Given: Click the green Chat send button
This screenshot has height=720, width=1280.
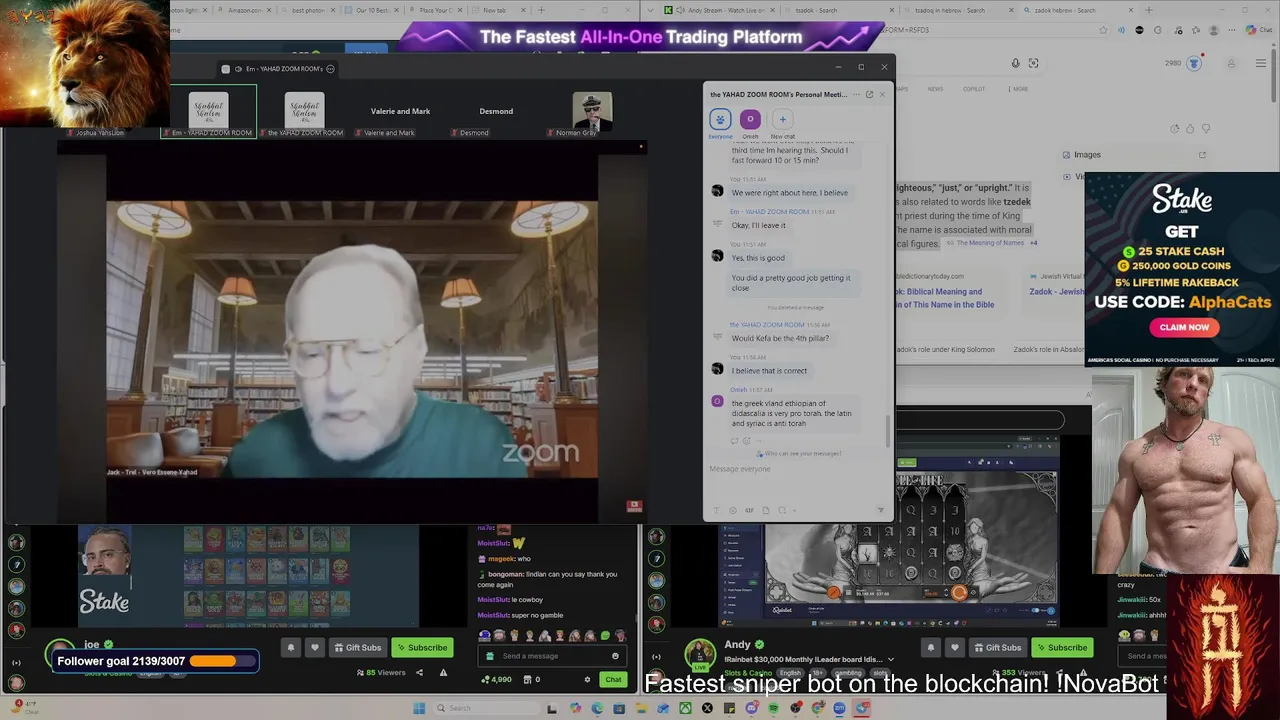Looking at the screenshot, I should pos(613,679).
